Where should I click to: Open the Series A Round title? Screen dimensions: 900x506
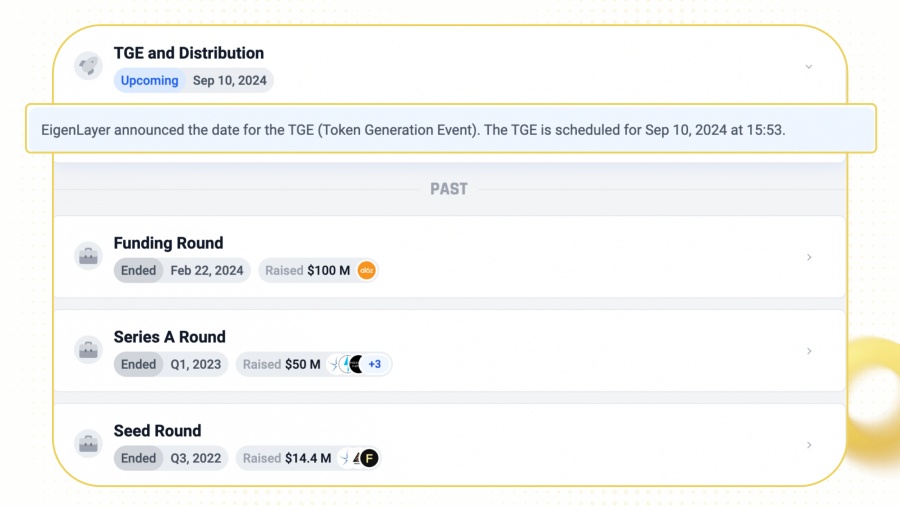(x=169, y=337)
